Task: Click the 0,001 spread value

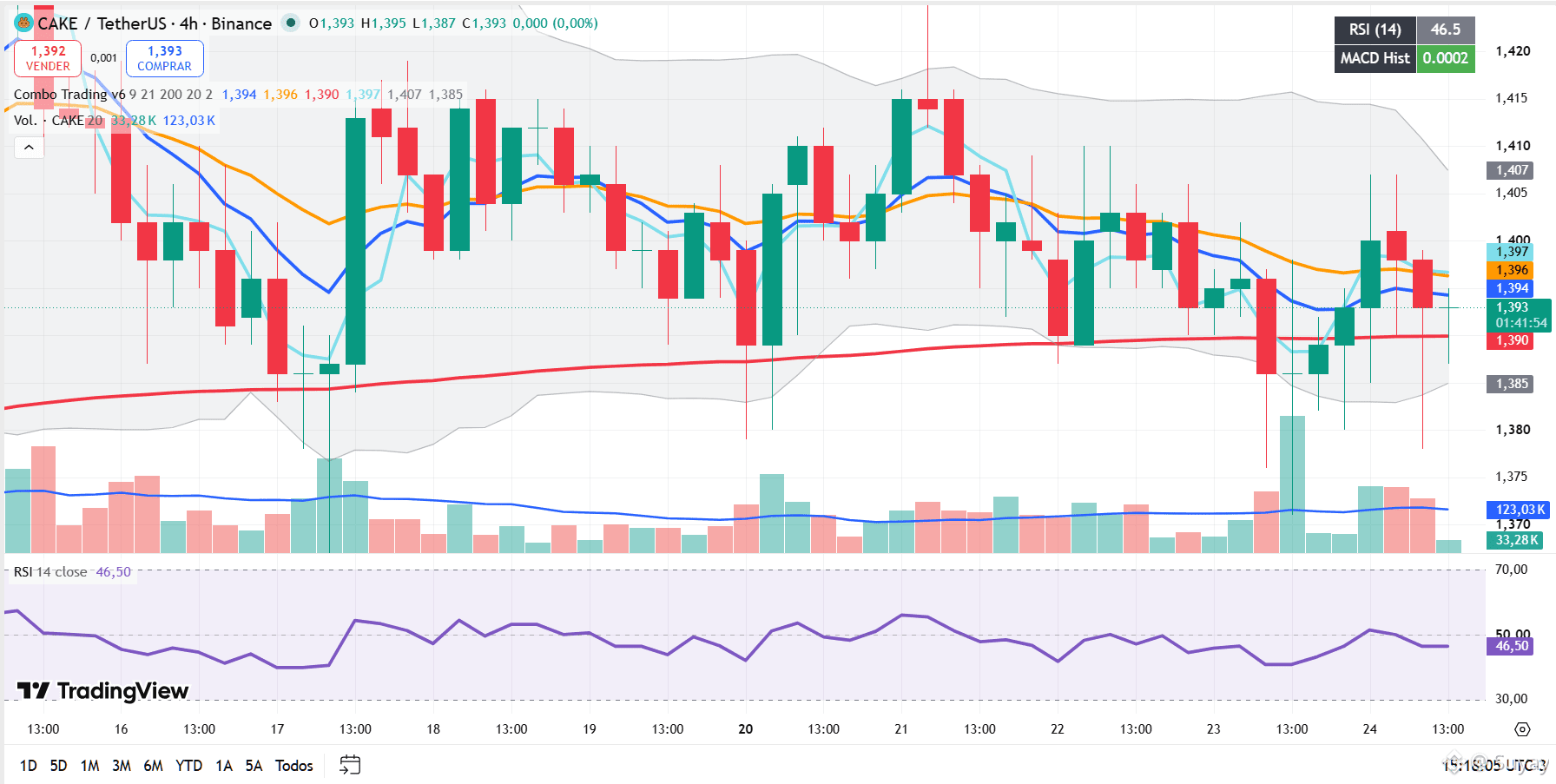Action: click(103, 58)
